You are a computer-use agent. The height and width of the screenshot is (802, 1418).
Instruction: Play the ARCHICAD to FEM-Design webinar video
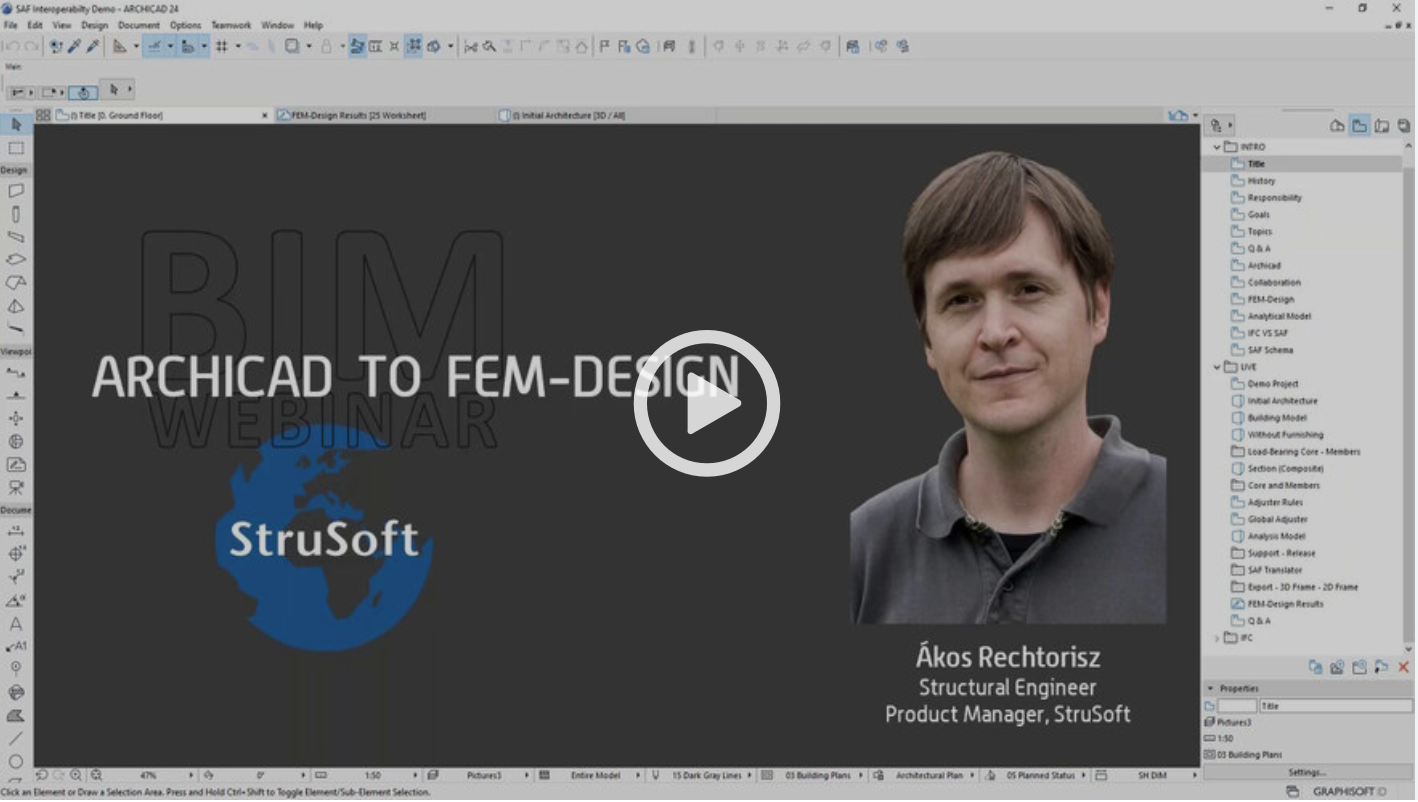tap(707, 403)
